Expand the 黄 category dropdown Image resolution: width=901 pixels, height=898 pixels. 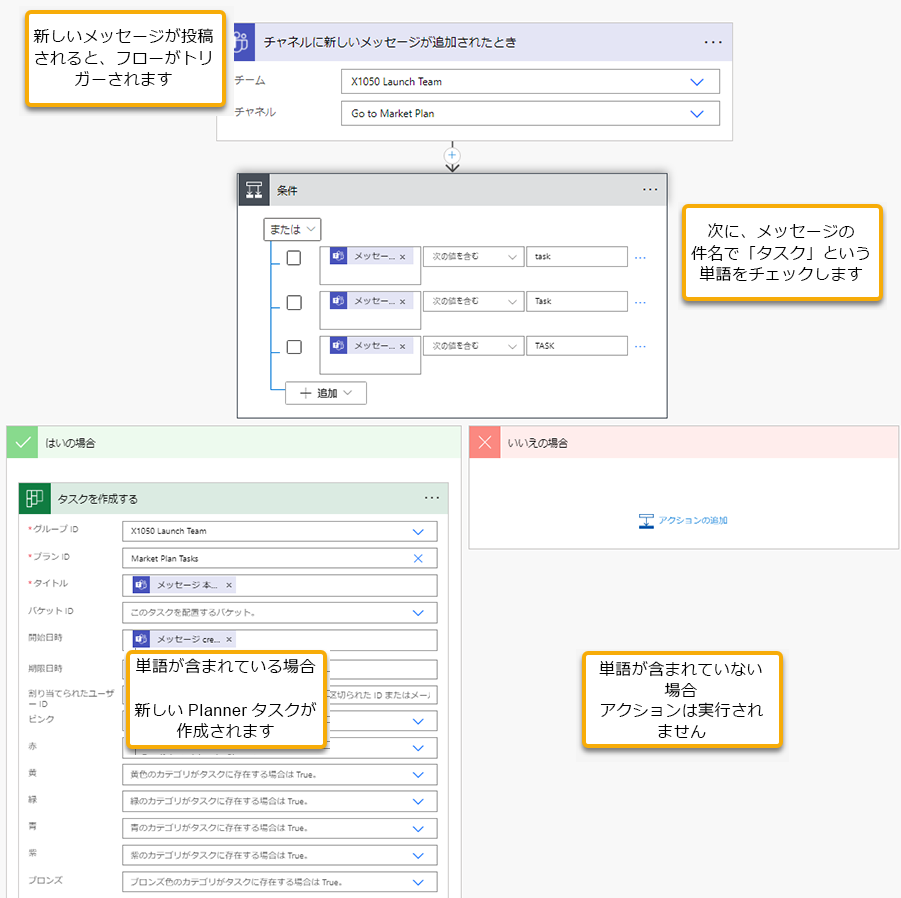418,774
